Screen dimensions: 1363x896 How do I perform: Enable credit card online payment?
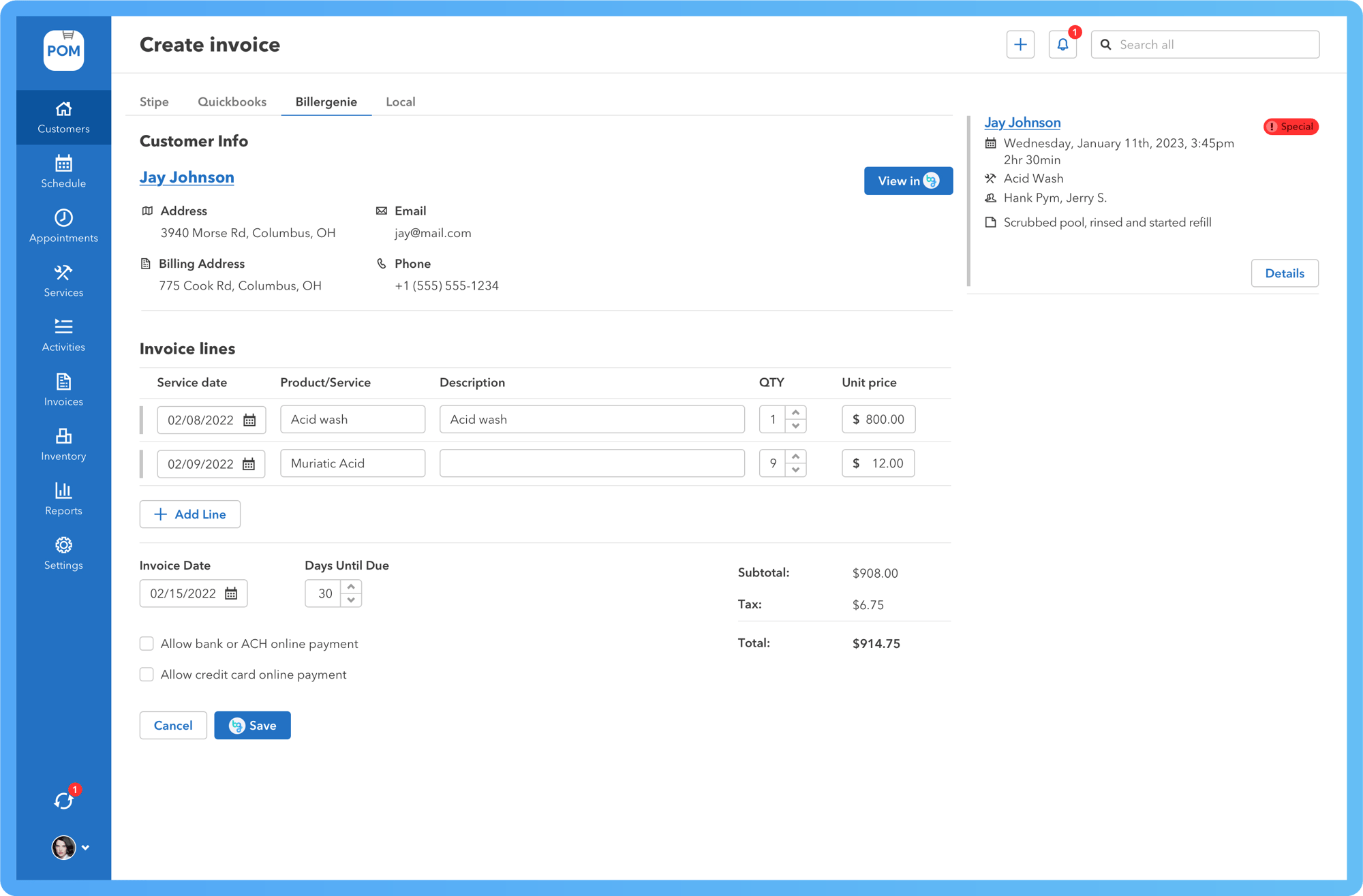147,674
